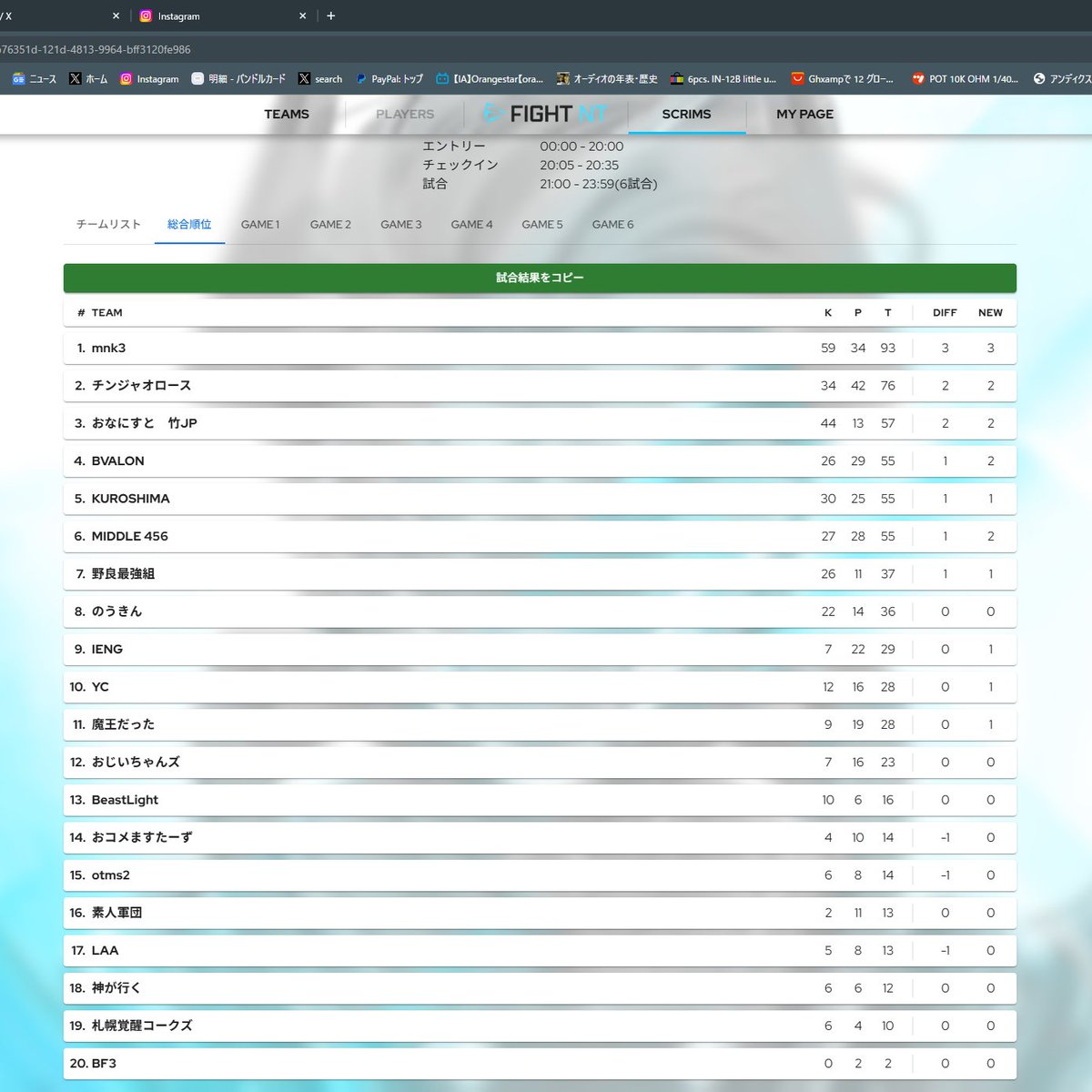Click the 試合結果をコピー button
The image size is (1092, 1092).
pyautogui.click(x=540, y=278)
